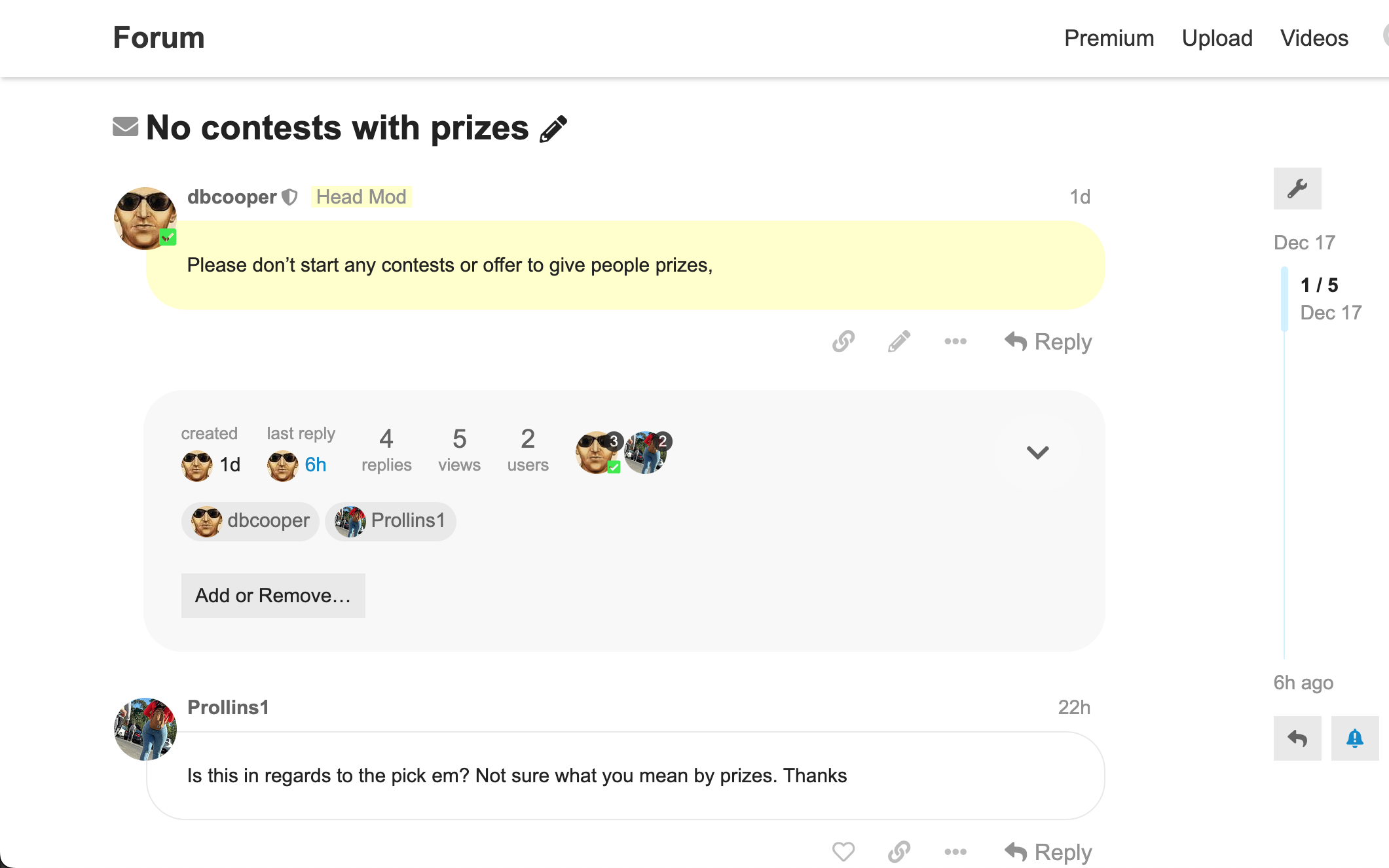Edit dbcooper's post with pencil
The width and height of the screenshot is (1389, 868).
click(x=899, y=341)
